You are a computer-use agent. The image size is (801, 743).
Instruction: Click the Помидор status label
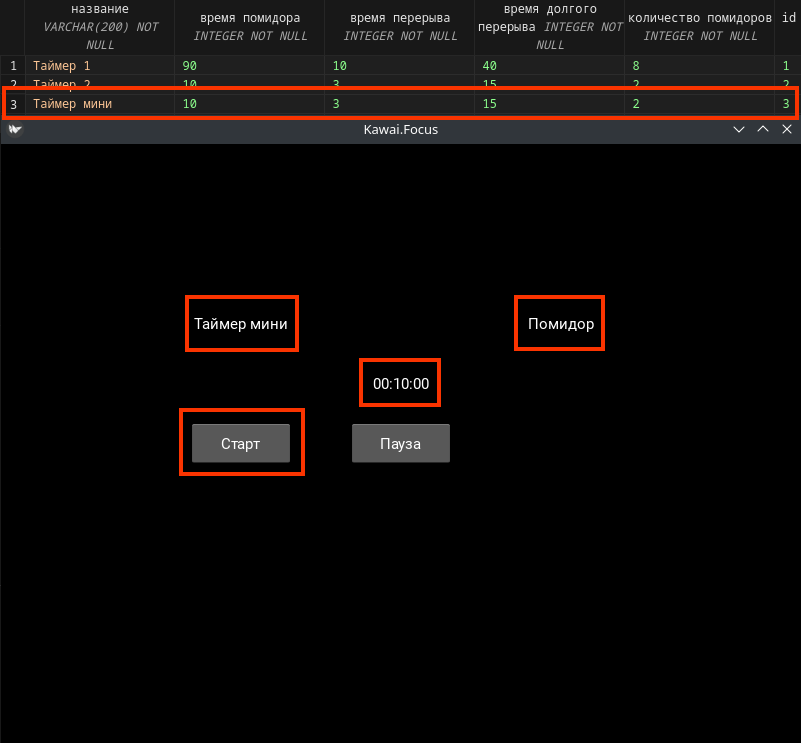click(560, 324)
